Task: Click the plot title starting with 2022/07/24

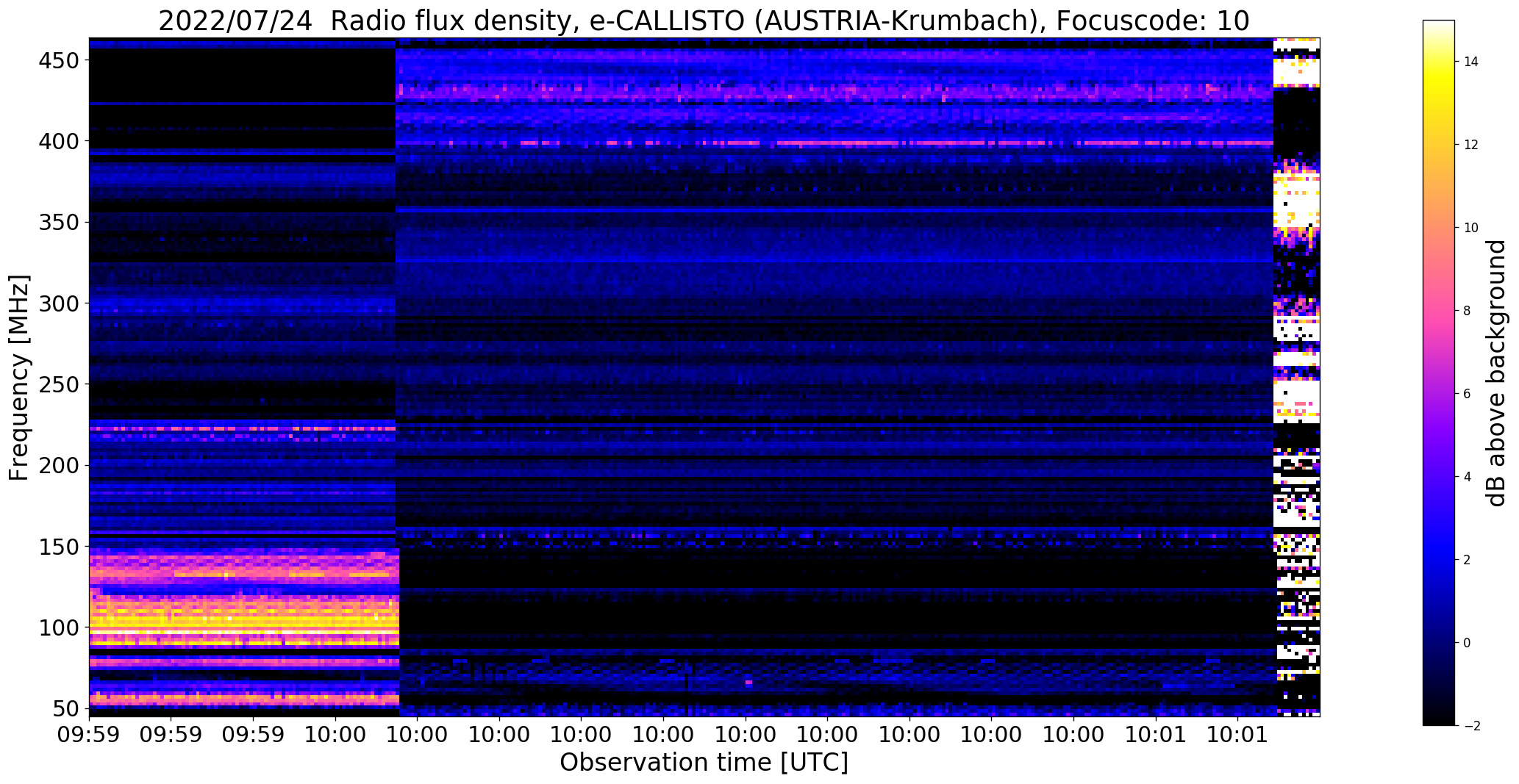Action: click(704, 21)
